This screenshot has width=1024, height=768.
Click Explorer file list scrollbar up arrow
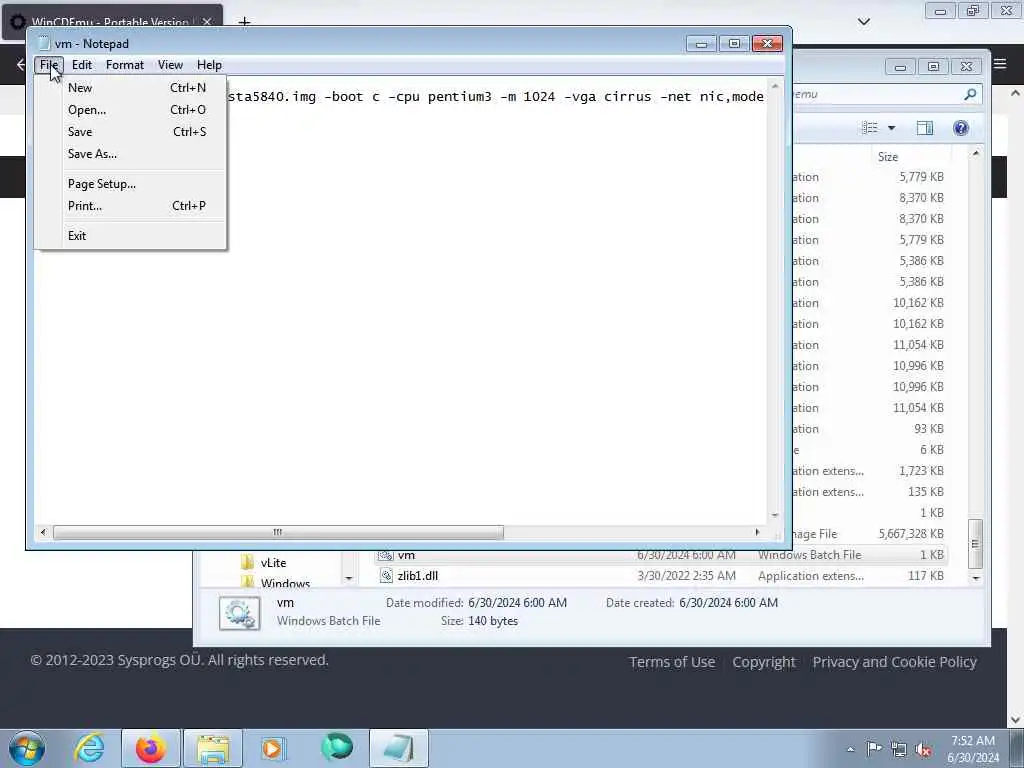pyautogui.click(x=976, y=153)
